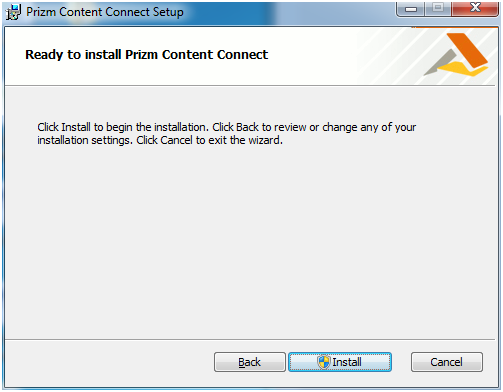Click the orange stripe of the Prizm logo
The image size is (503, 392).
[468, 49]
